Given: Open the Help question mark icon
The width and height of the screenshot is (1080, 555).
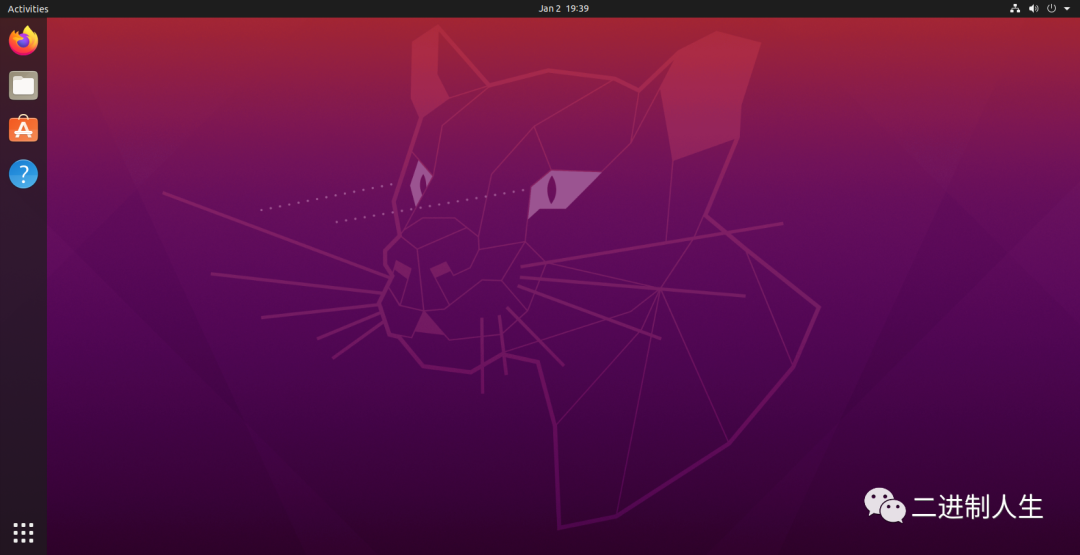Looking at the screenshot, I should click(23, 174).
